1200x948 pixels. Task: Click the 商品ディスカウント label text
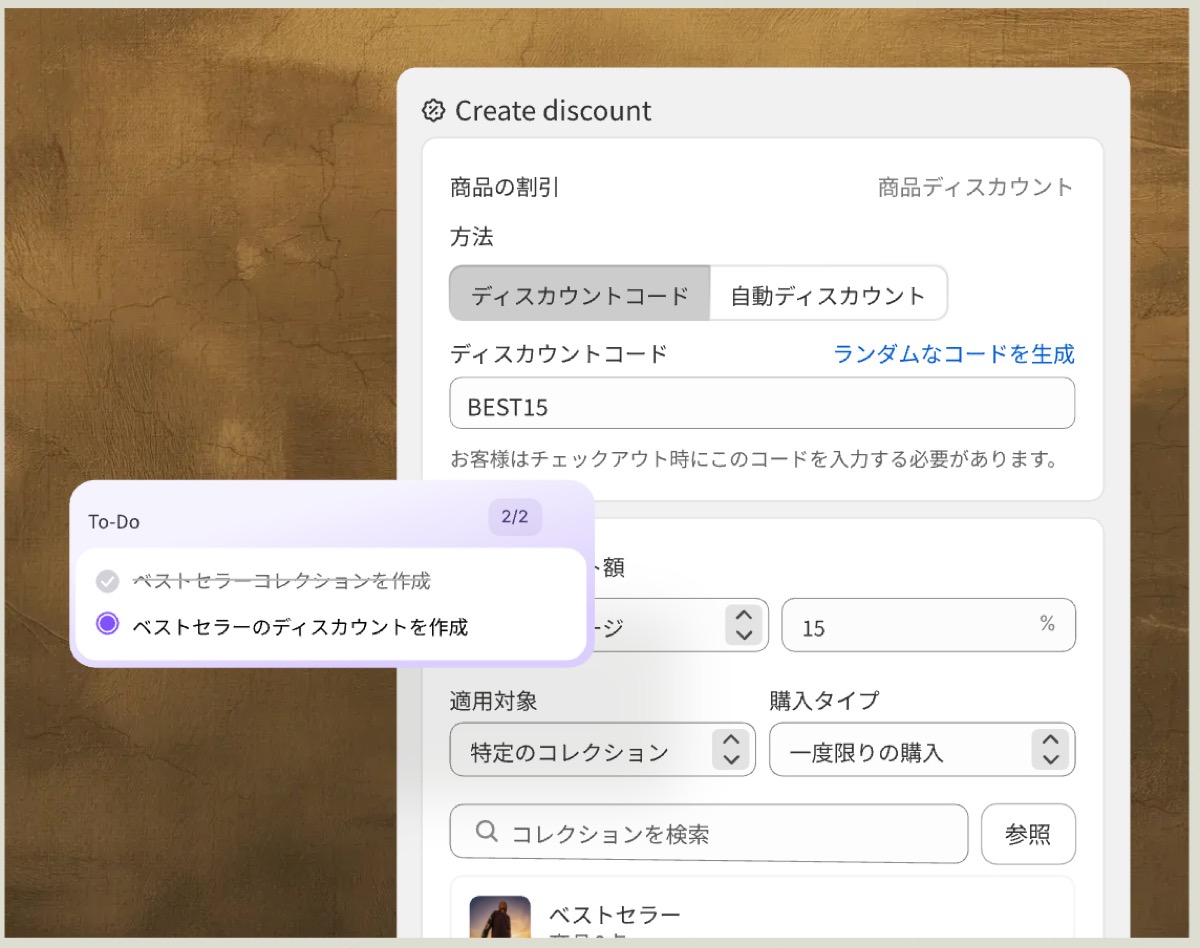coord(975,187)
